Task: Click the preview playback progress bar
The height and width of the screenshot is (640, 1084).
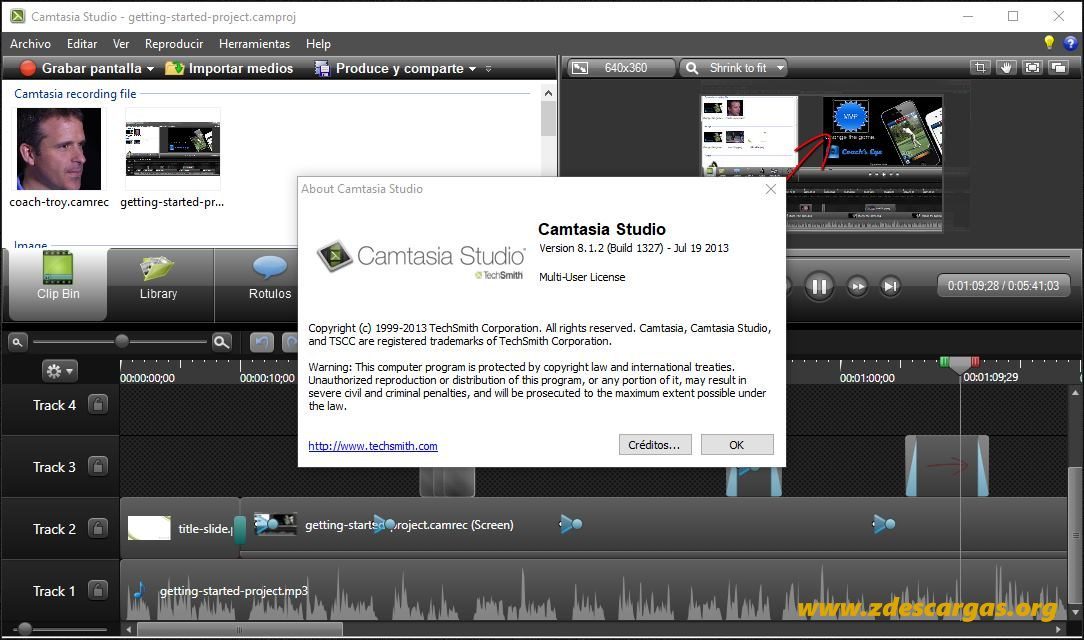Action: click(x=926, y=257)
